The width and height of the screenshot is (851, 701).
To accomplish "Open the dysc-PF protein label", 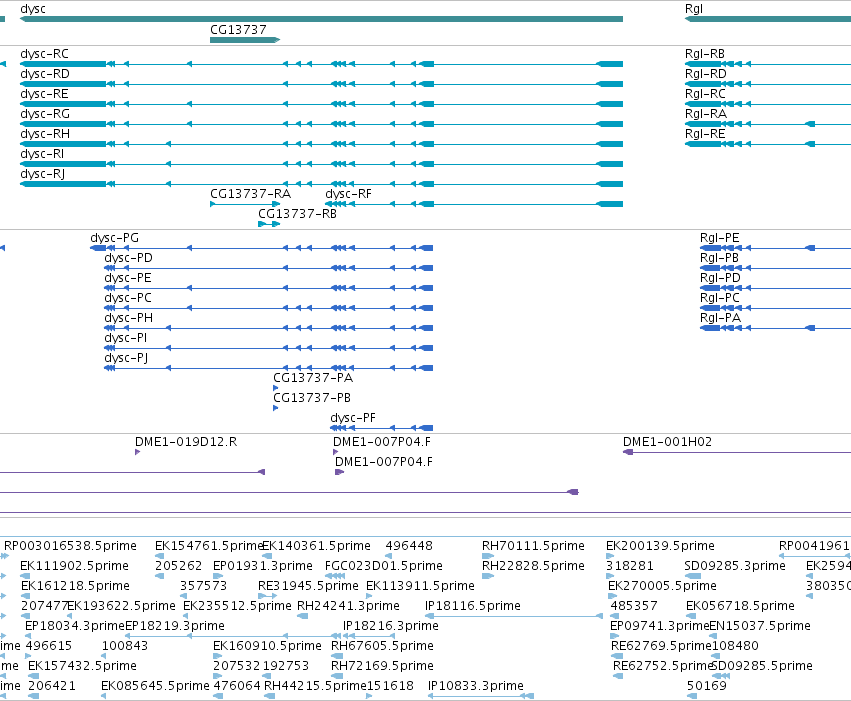I will point(353,418).
